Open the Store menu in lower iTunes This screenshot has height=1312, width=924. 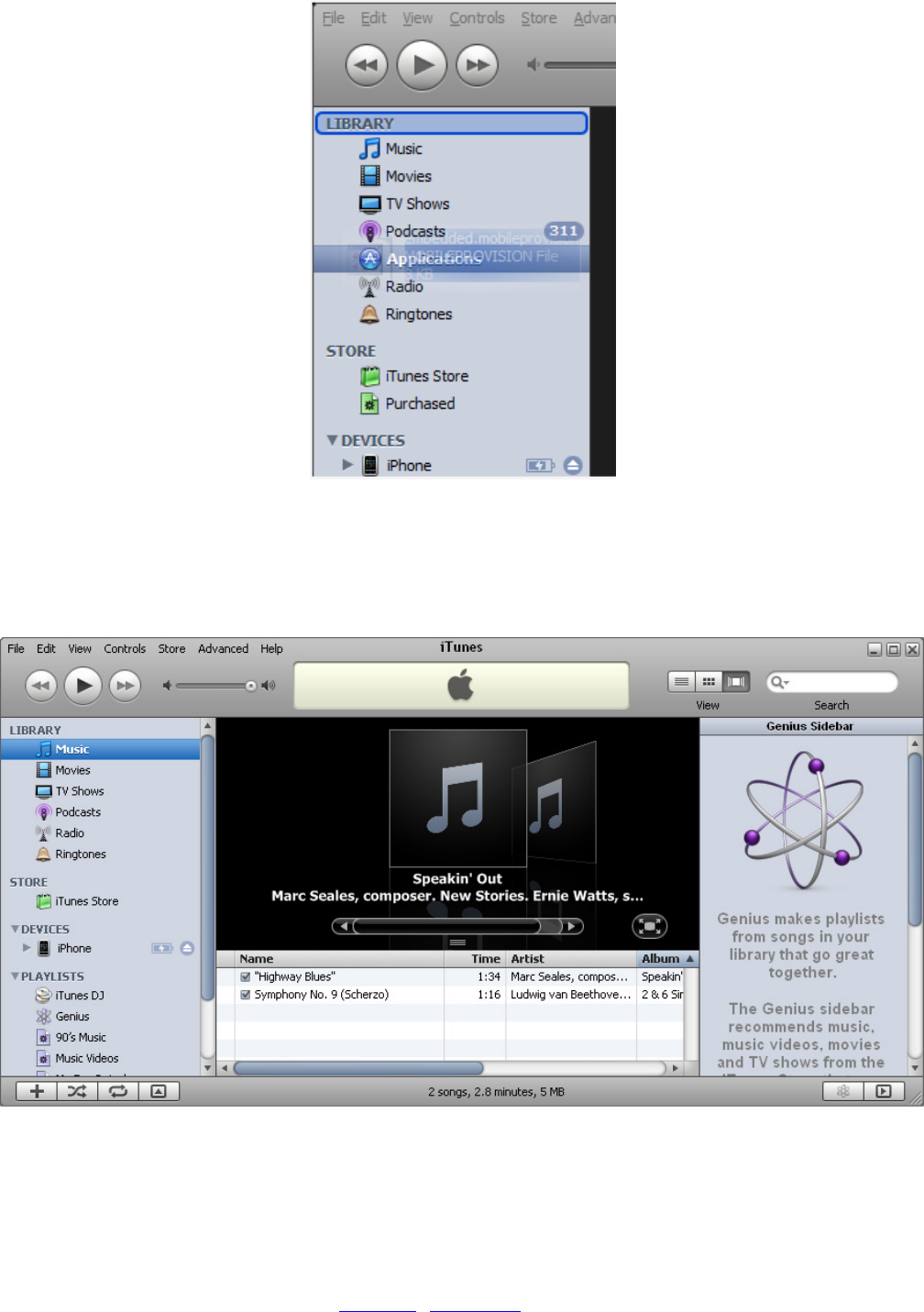click(x=171, y=648)
